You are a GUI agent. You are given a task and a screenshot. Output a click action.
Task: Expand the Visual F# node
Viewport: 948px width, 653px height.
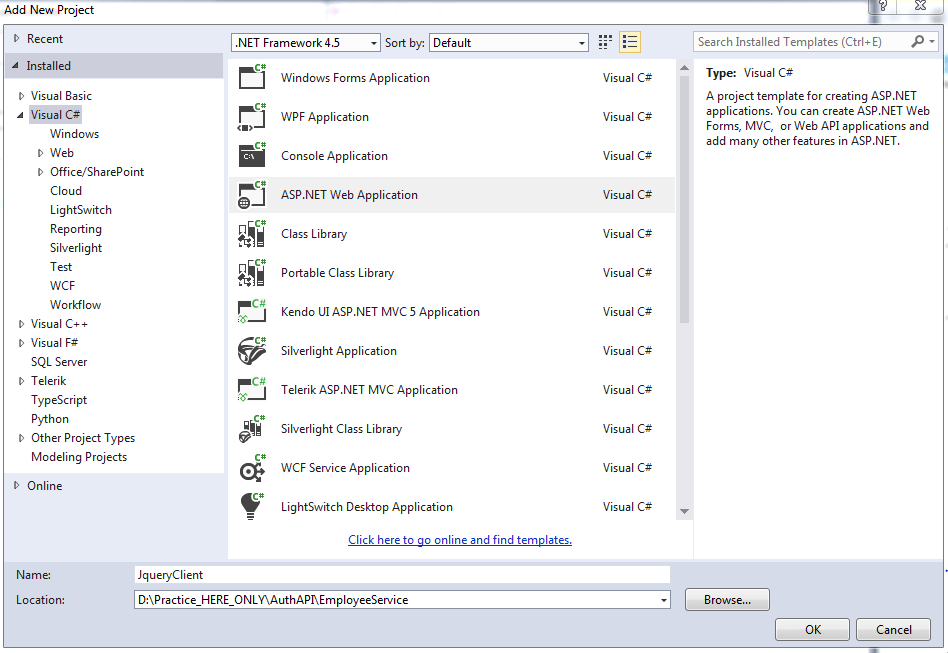(21, 343)
